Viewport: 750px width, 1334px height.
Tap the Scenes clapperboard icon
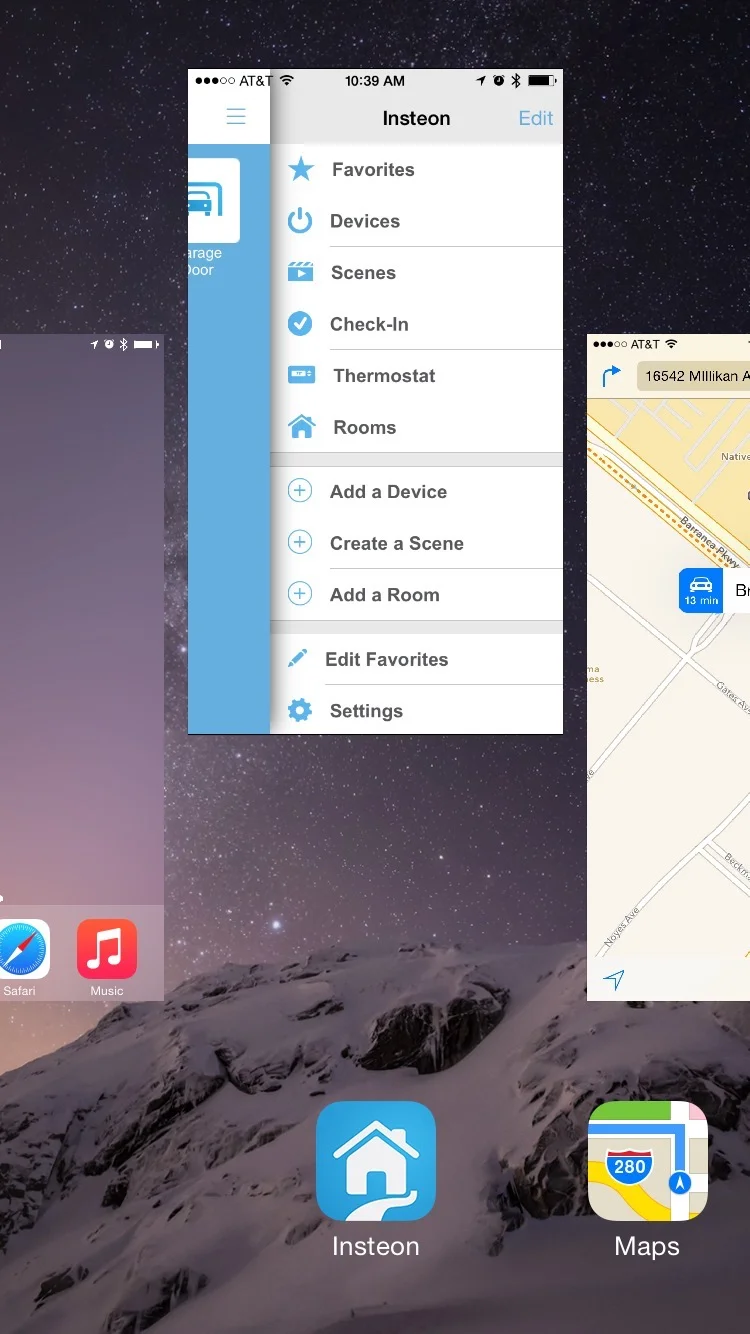tap(300, 272)
